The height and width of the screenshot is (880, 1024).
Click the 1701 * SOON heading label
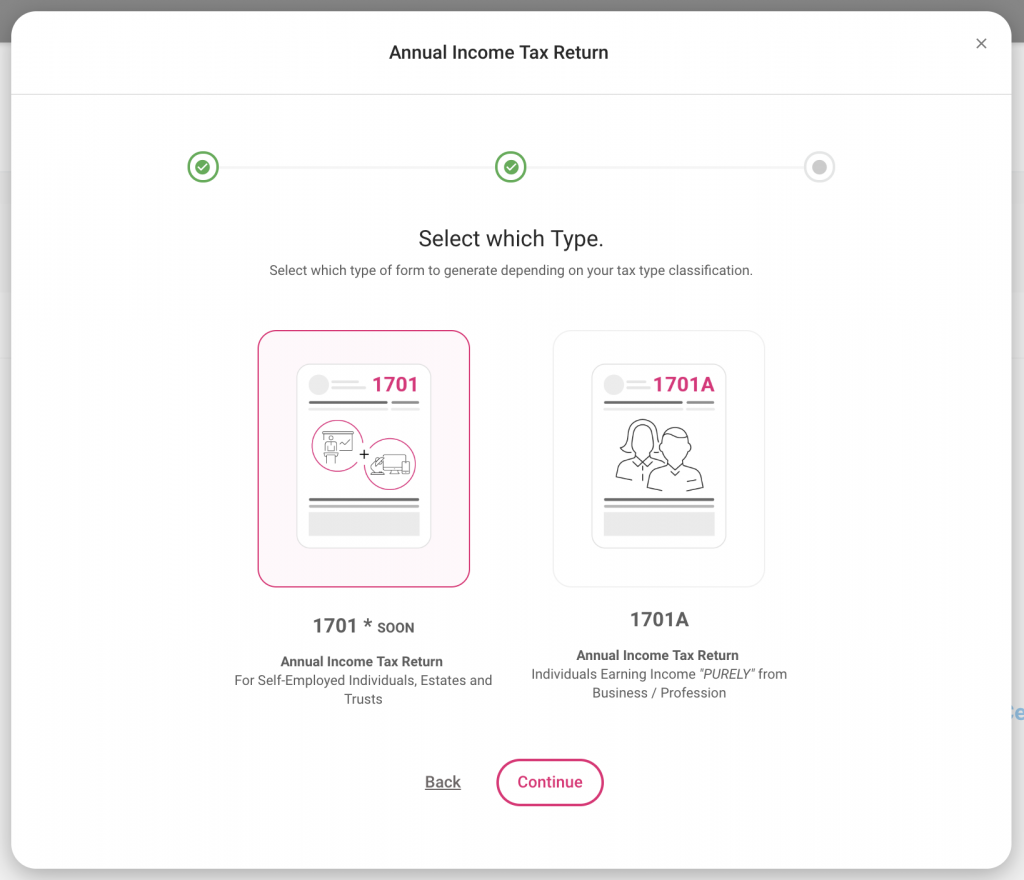pos(363,626)
